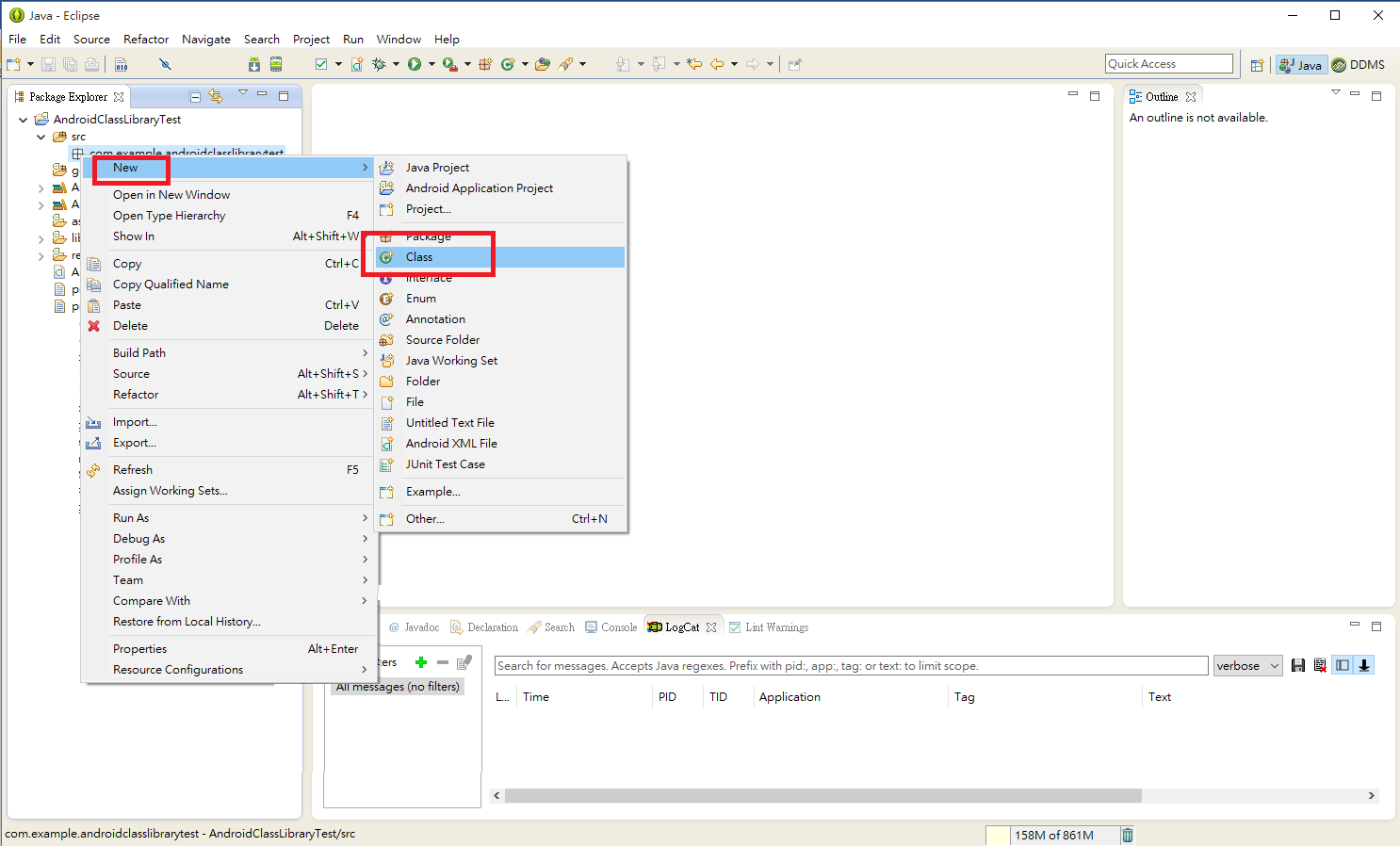The height and width of the screenshot is (846, 1400).
Task: Toggle LogCat scroll lock button
Action: (1364, 665)
